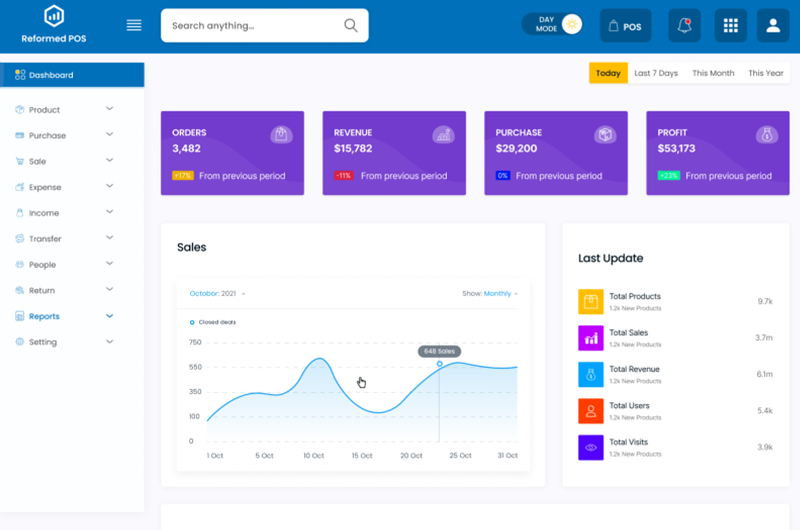800x530 pixels.
Task: Expand the Purchase menu chevron
Action: [x=109, y=135]
